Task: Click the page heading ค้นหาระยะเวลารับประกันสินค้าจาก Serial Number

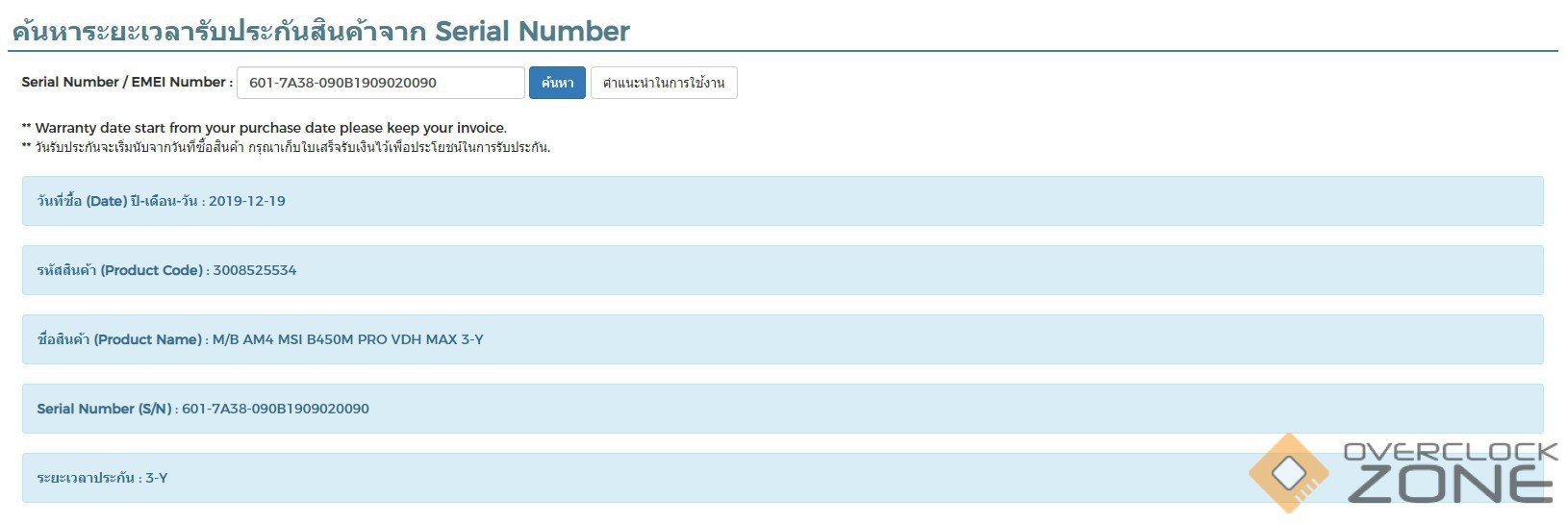Action: coord(320,31)
